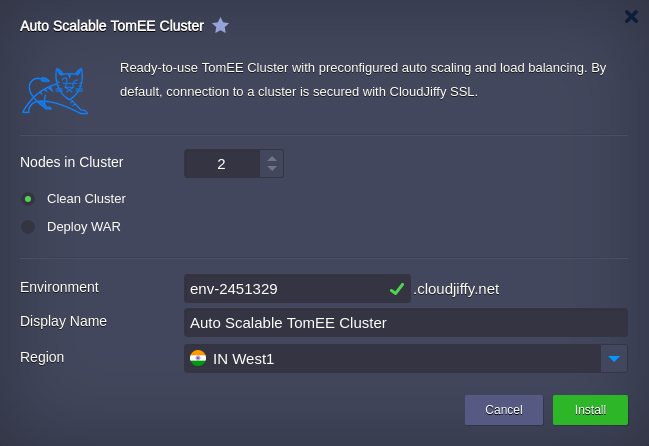
Task: Click the Auto Scalable TomEE Cluster title
Action: tap(112, 26)
